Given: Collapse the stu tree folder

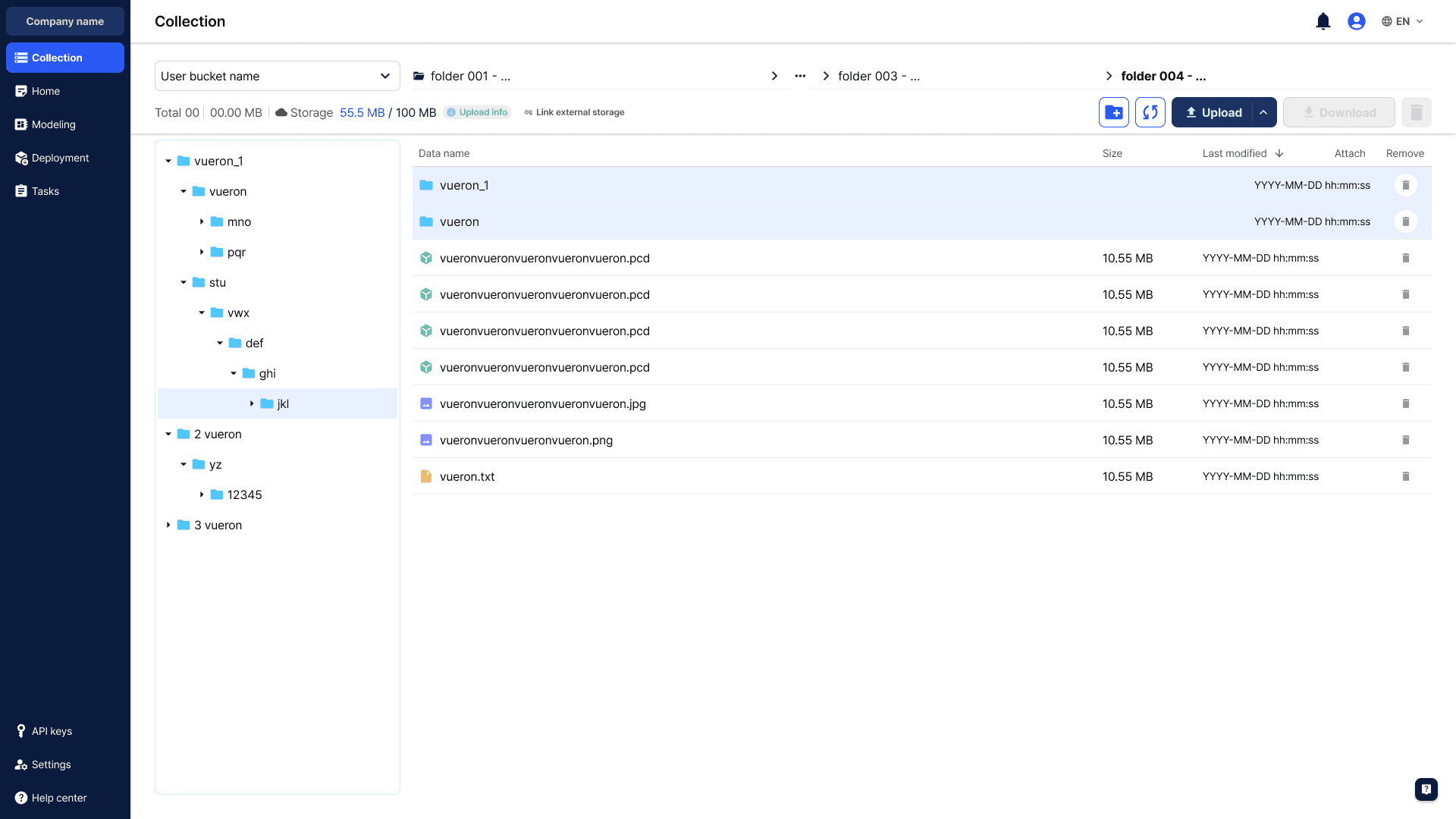Looking at the screenshot, I should (x=184, y=282).
